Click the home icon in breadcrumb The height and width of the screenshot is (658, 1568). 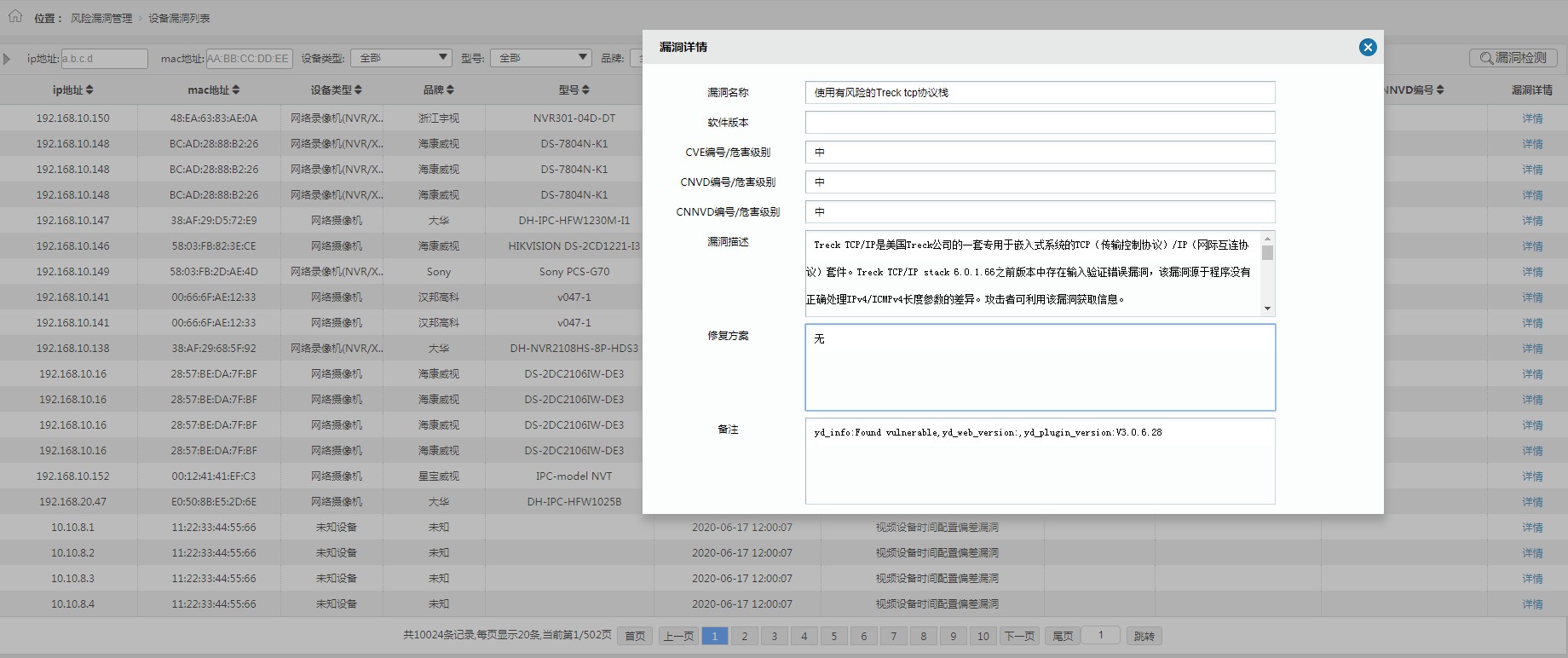click(15, 16)
